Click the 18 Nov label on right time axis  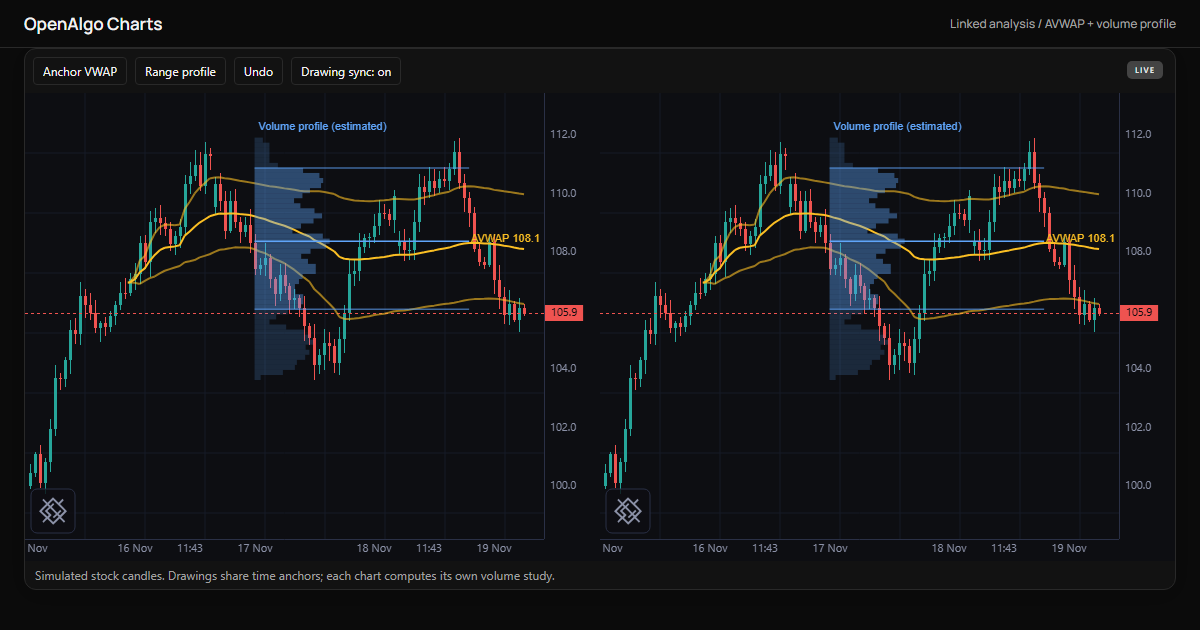(949, 548)
